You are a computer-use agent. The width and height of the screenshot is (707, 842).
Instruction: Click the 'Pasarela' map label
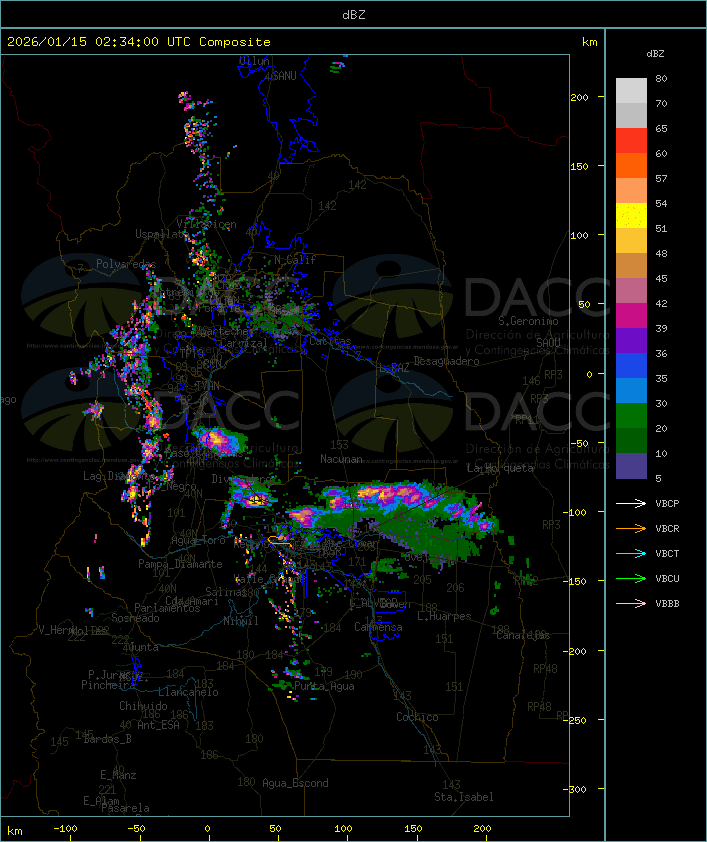[125, 808]
